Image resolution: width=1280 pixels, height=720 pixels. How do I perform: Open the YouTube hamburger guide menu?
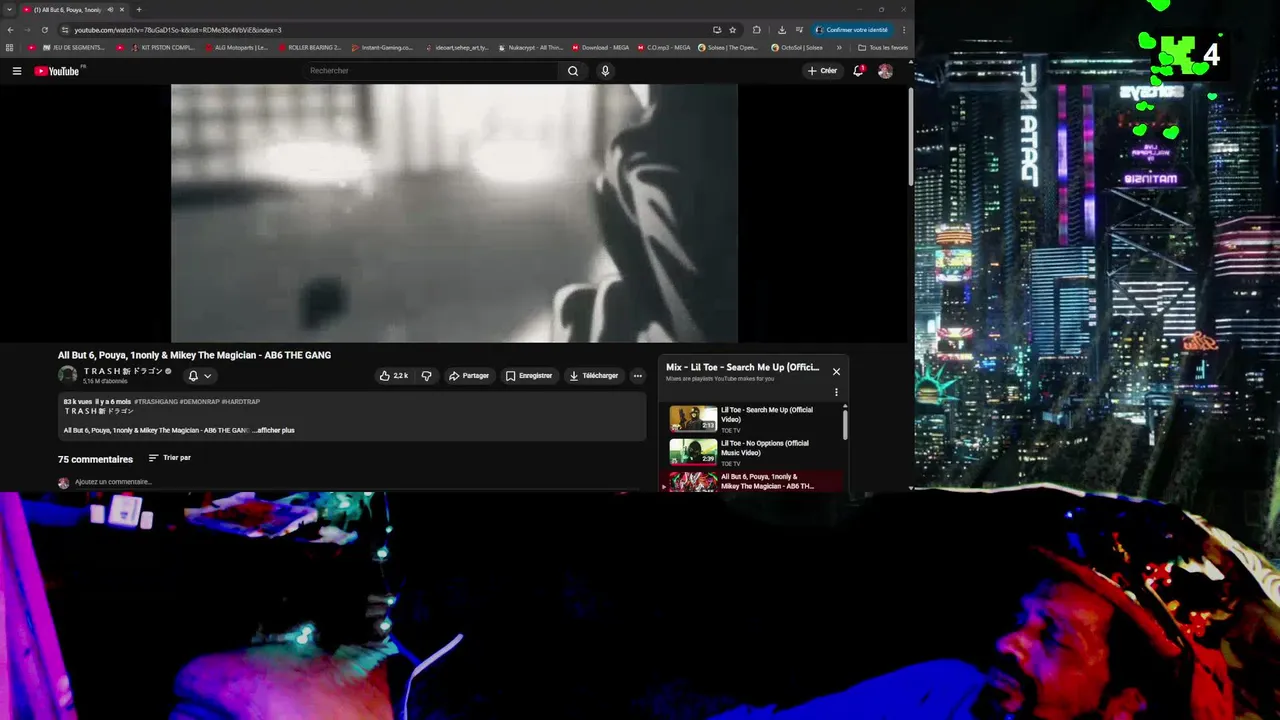click(17, 71)
